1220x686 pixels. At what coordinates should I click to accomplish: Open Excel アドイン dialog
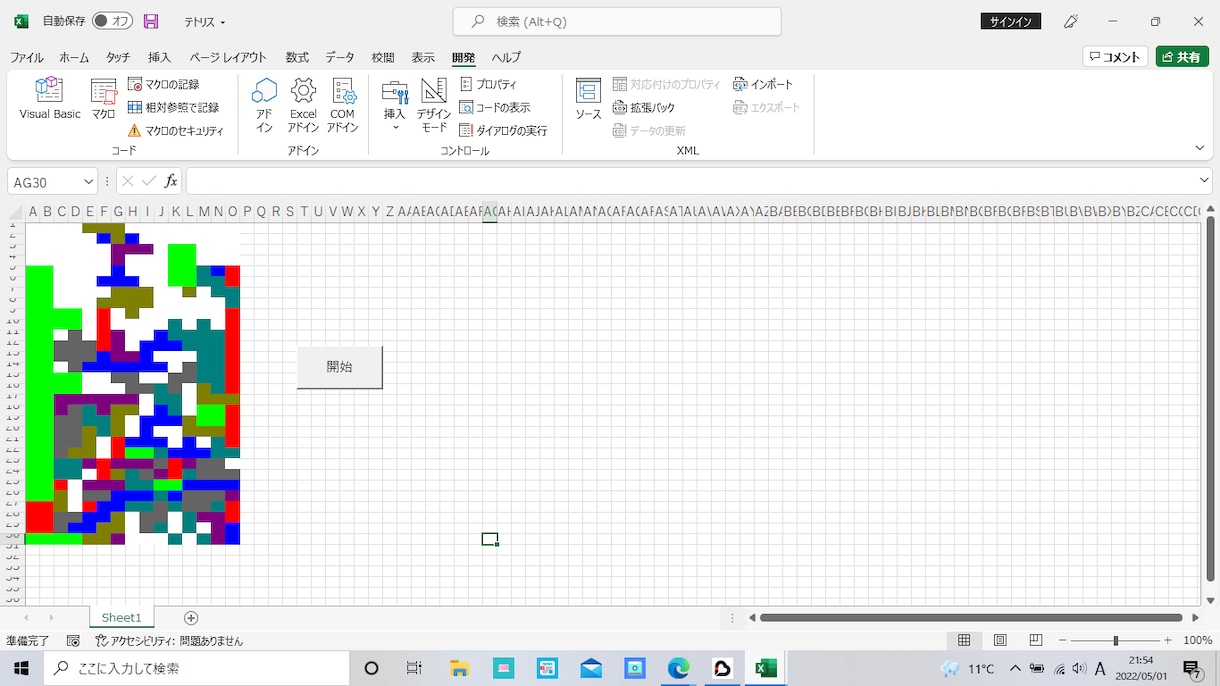pos(303,105)
